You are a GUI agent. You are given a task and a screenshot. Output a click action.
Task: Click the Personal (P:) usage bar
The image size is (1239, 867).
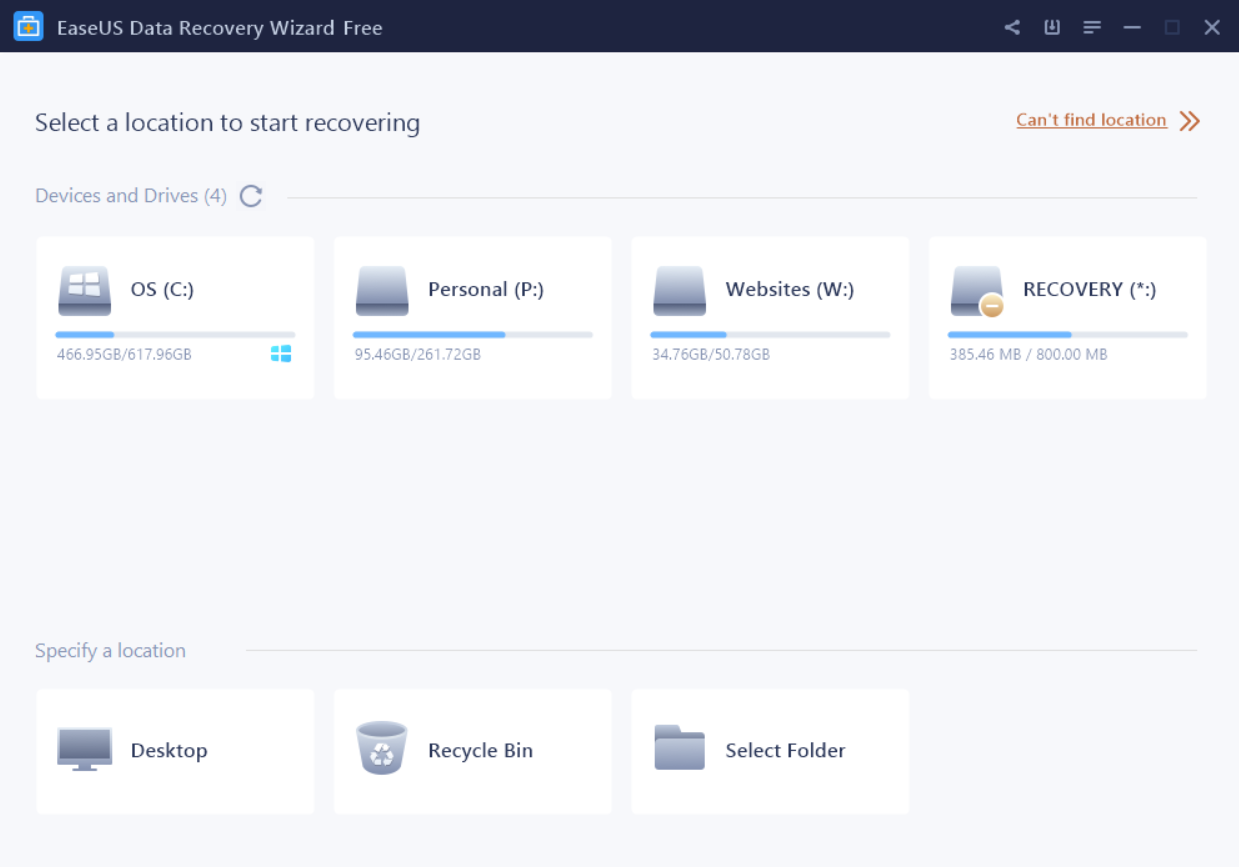coord(473,334)
